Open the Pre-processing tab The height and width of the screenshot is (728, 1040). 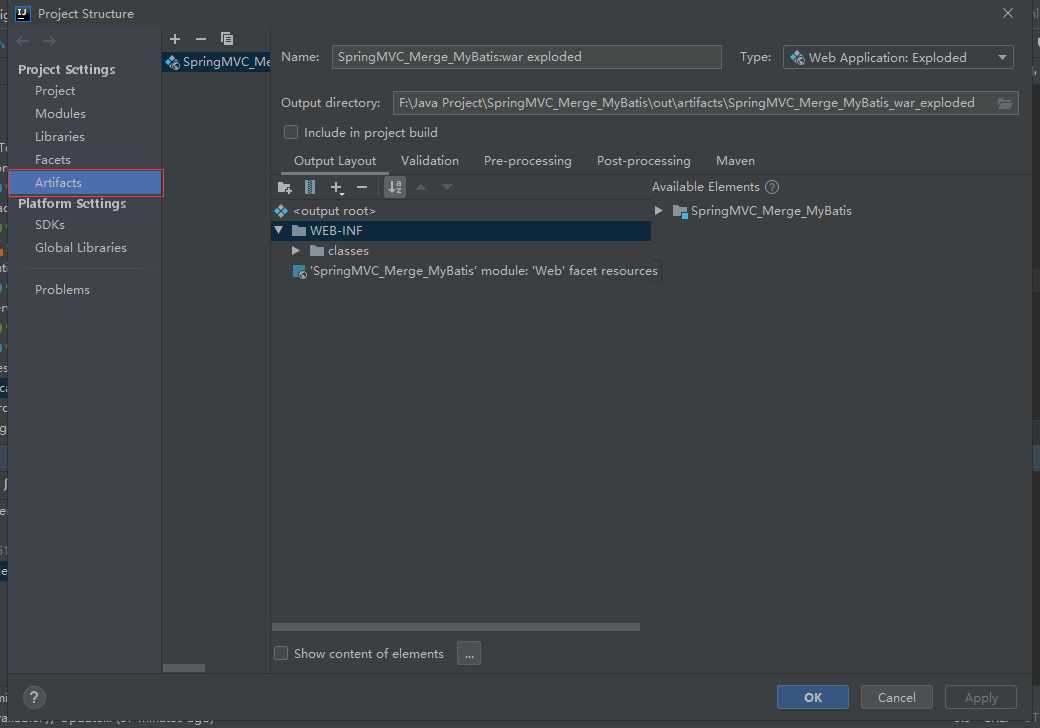527,161
